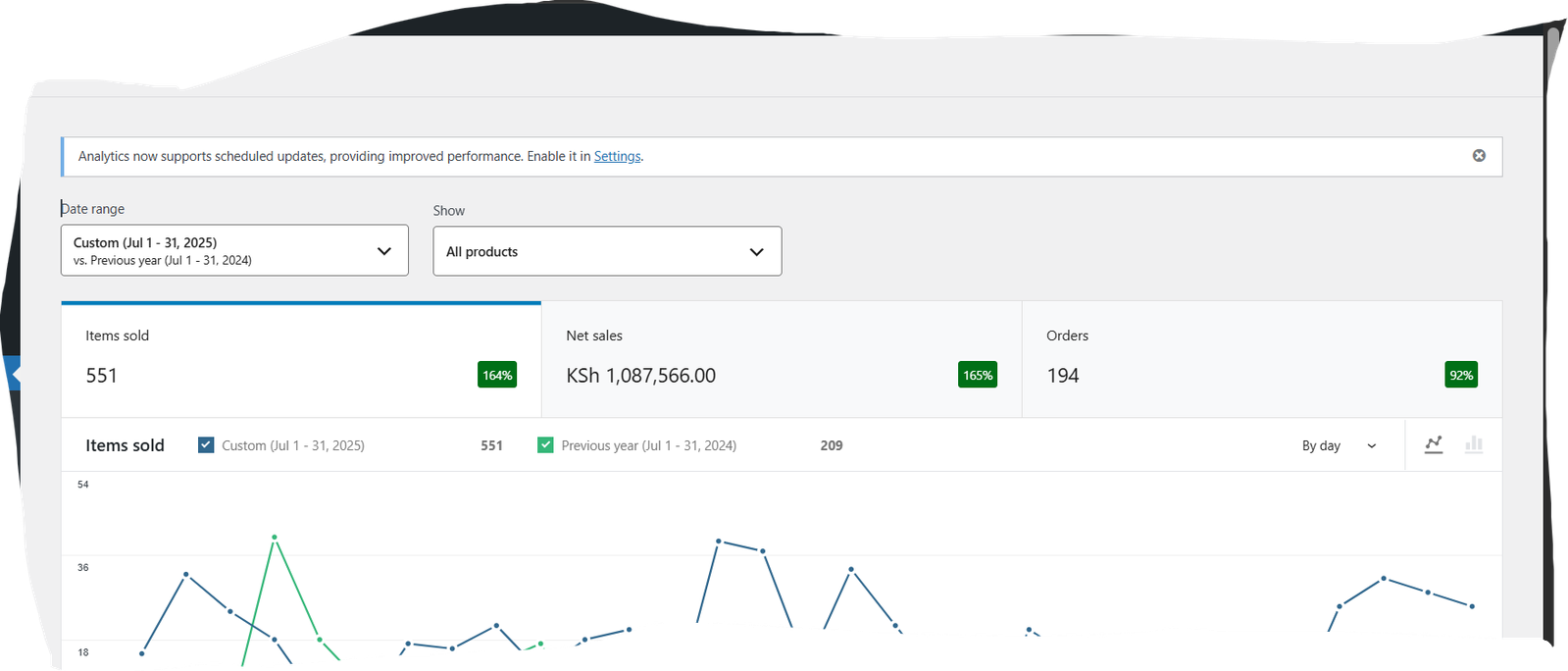Click the 209 previous year total

(832, 445)
